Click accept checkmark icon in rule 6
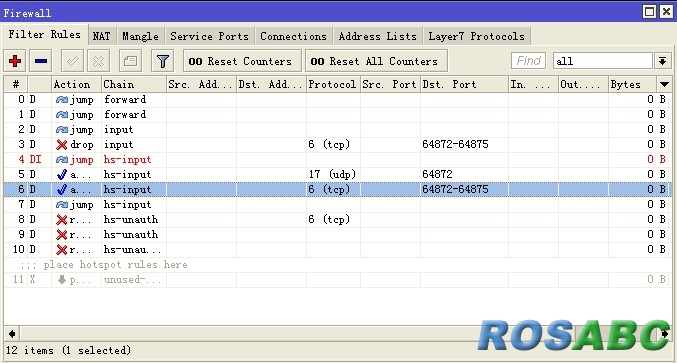677x363 pixels. pyautogui.click(x=62, y=189)
